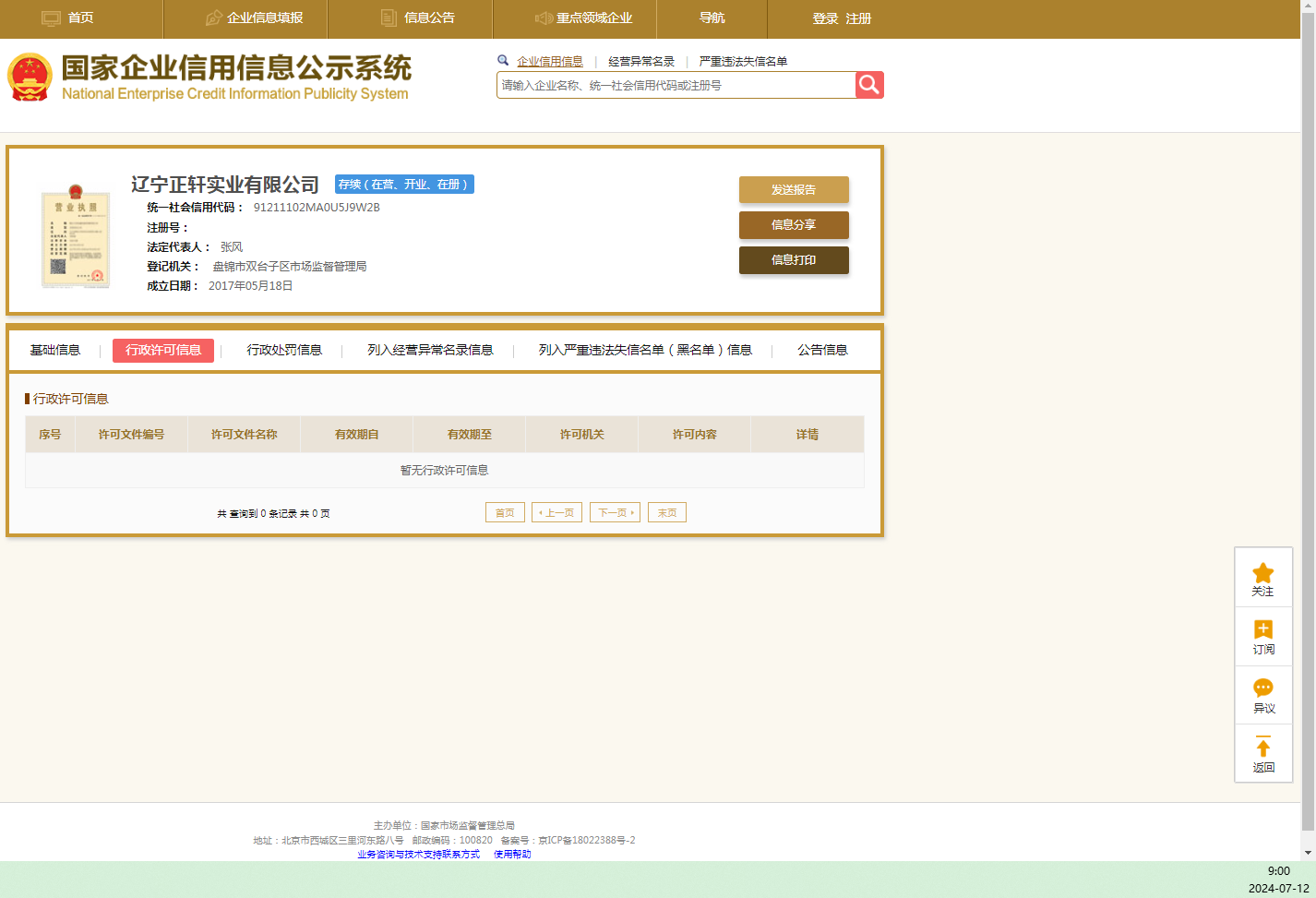Open 导航 menu item
Viewport: 1316px width, 898px height.
(x=712, y=18)
